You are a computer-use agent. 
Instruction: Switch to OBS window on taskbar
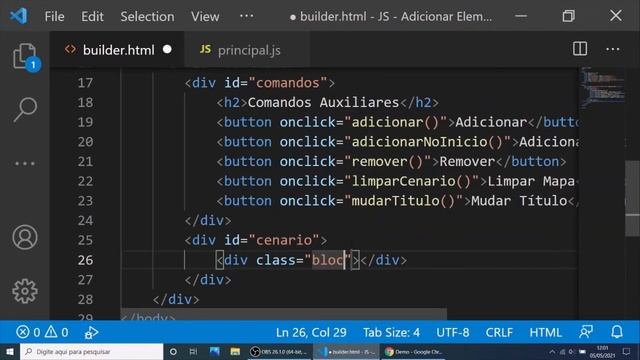pos(279,351)
